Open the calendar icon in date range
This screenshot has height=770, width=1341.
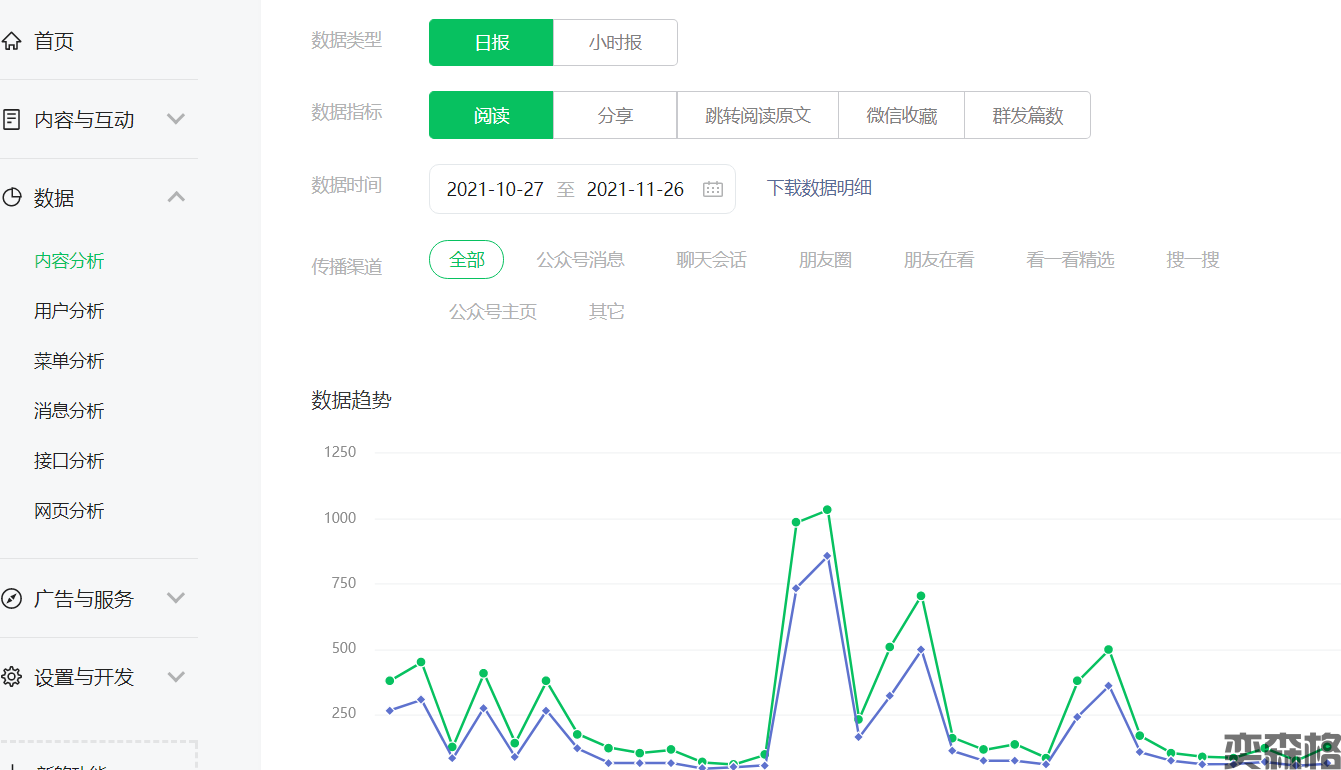point(712,189)
